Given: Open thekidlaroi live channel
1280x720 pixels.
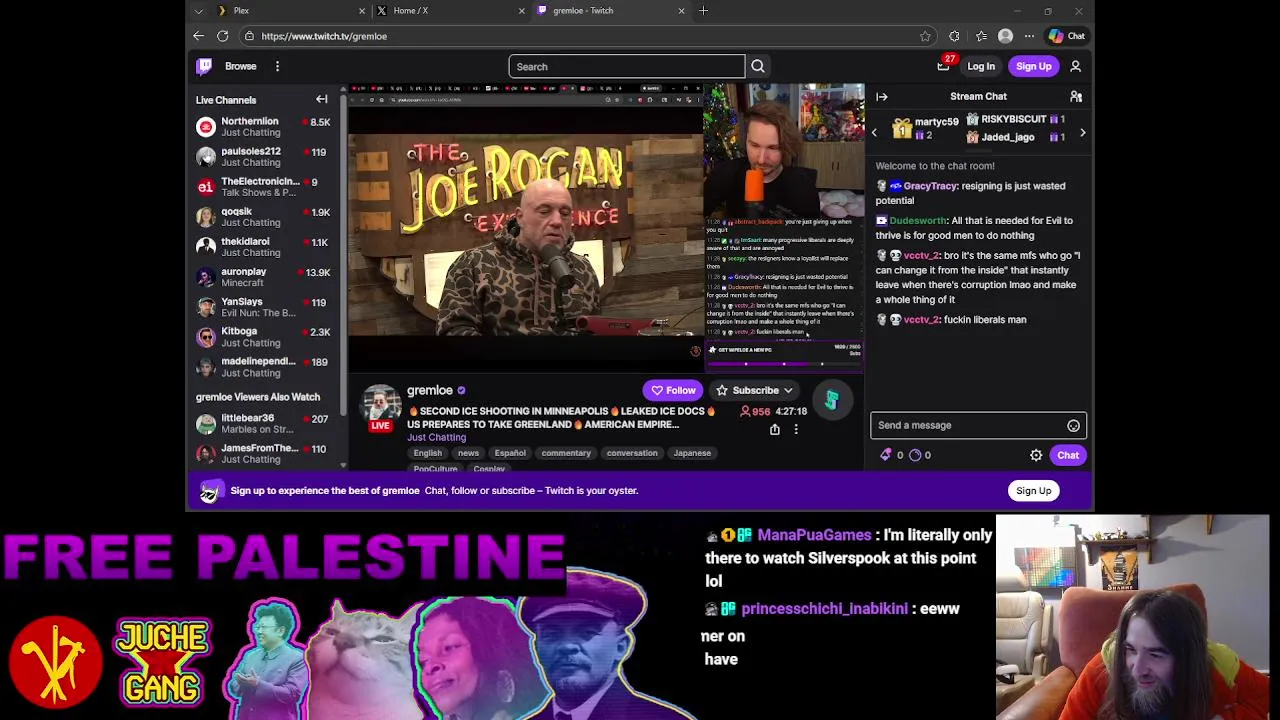Looking at the screenshot, I should click(x=263, y=247).
